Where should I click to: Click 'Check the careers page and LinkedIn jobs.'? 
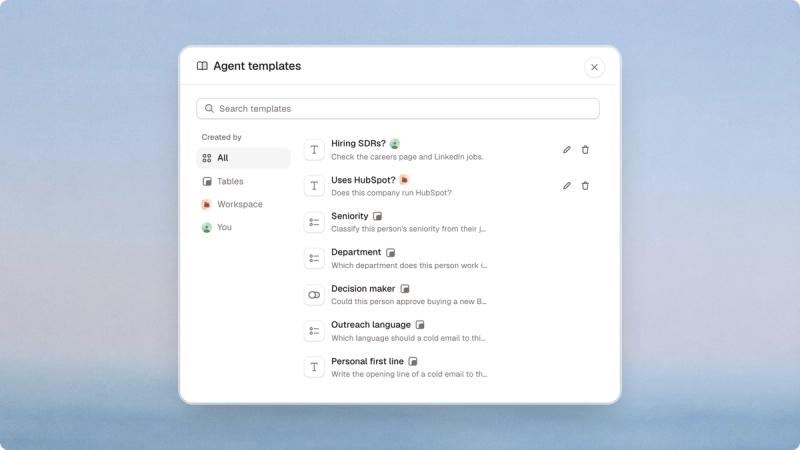pos(407,157)
